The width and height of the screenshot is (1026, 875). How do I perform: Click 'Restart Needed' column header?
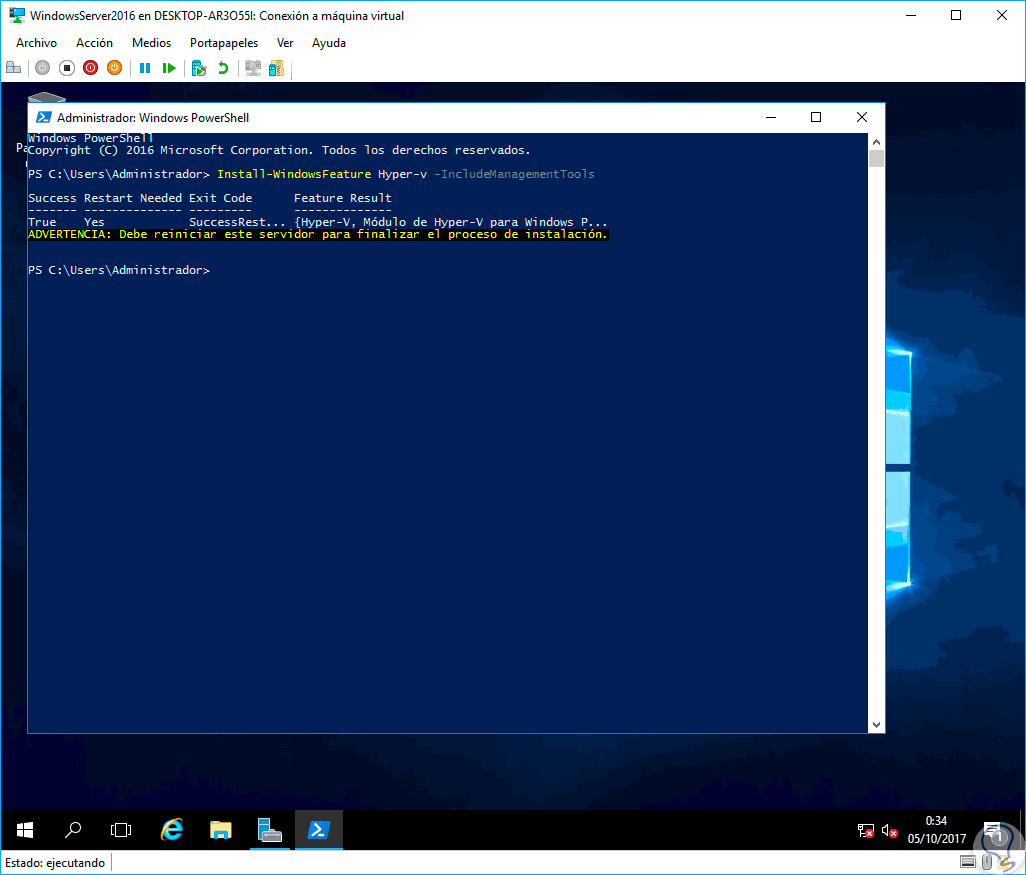[x=133, y=198]
